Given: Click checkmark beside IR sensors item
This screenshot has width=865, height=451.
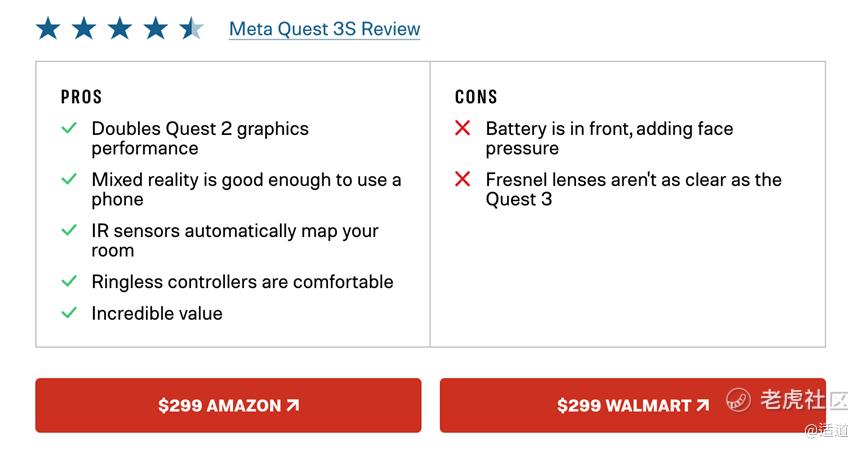Looking at the screenshot, I should [69, 230].
